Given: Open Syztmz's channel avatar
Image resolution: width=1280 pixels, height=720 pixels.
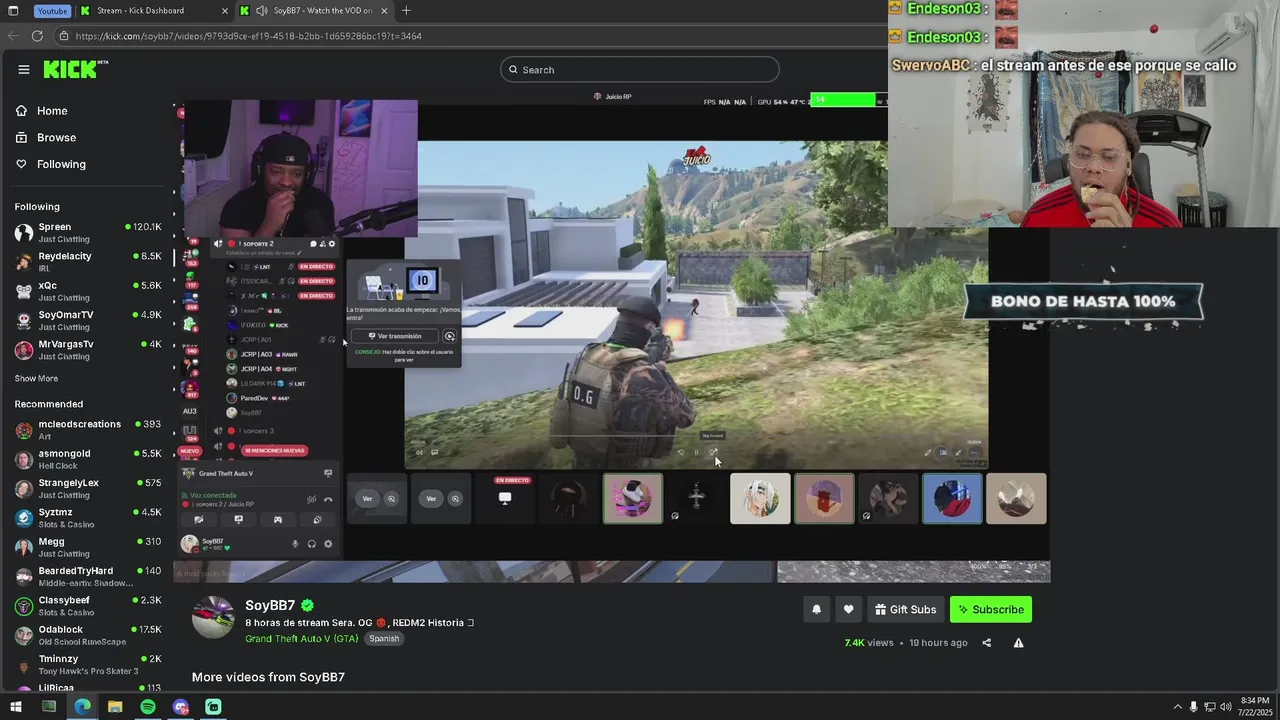Looking at the screenshot, I should click(x=24, y=517).
